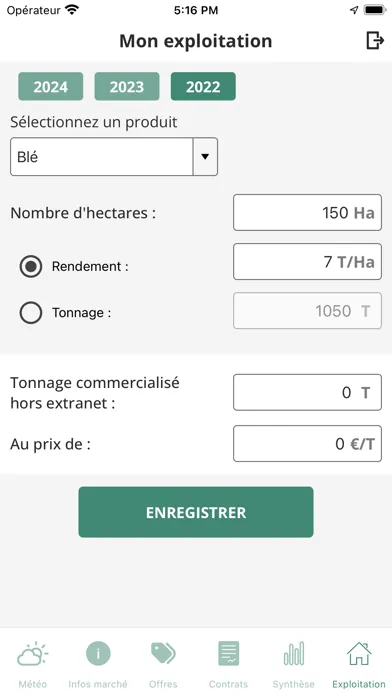Edit the Nombre d'hectares field
392x696 pixels.
coord(307,213)
